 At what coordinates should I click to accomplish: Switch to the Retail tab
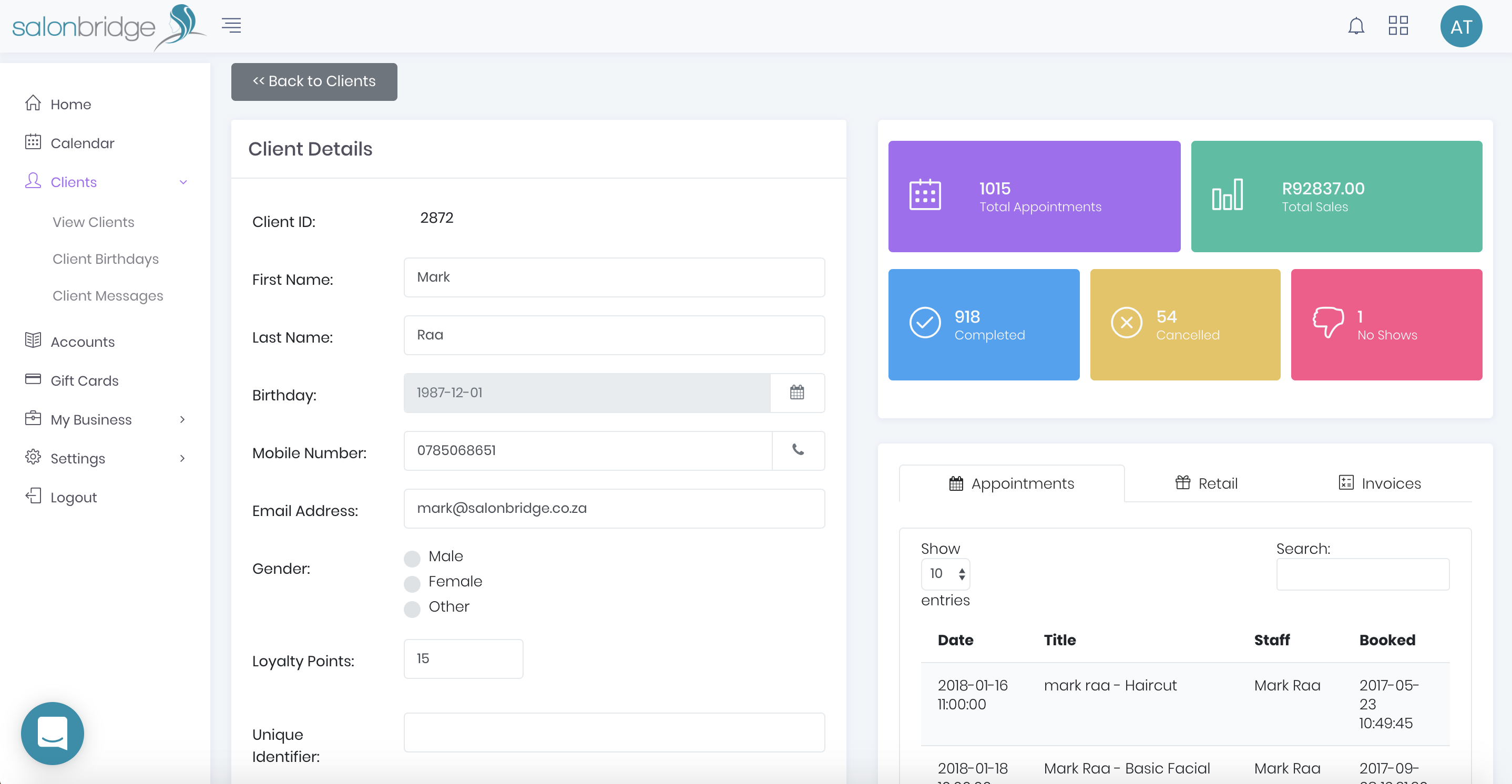click(x=1205, y=483)
